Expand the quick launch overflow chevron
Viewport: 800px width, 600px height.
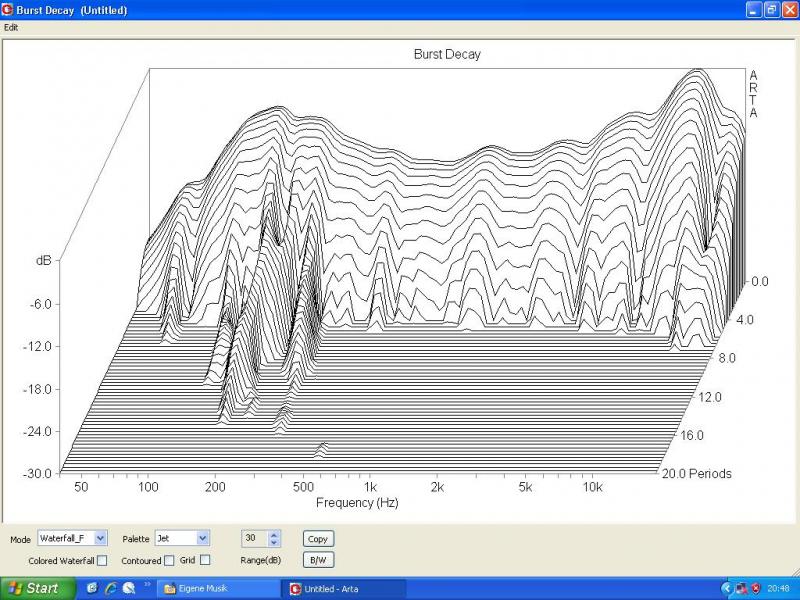coord(148,583)
